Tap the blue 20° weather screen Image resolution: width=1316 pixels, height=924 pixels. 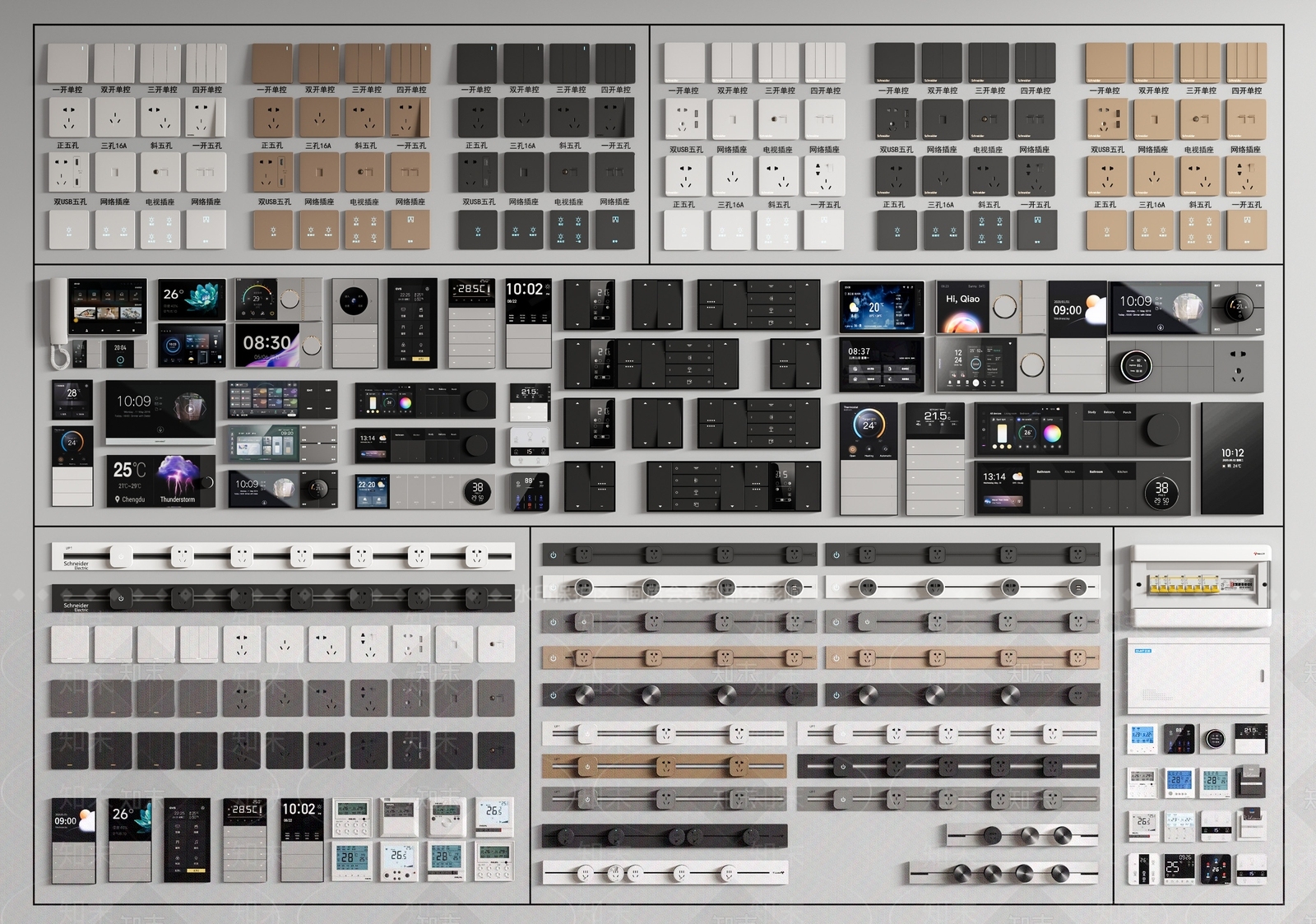pyautogui.click(x=881, y=307)
